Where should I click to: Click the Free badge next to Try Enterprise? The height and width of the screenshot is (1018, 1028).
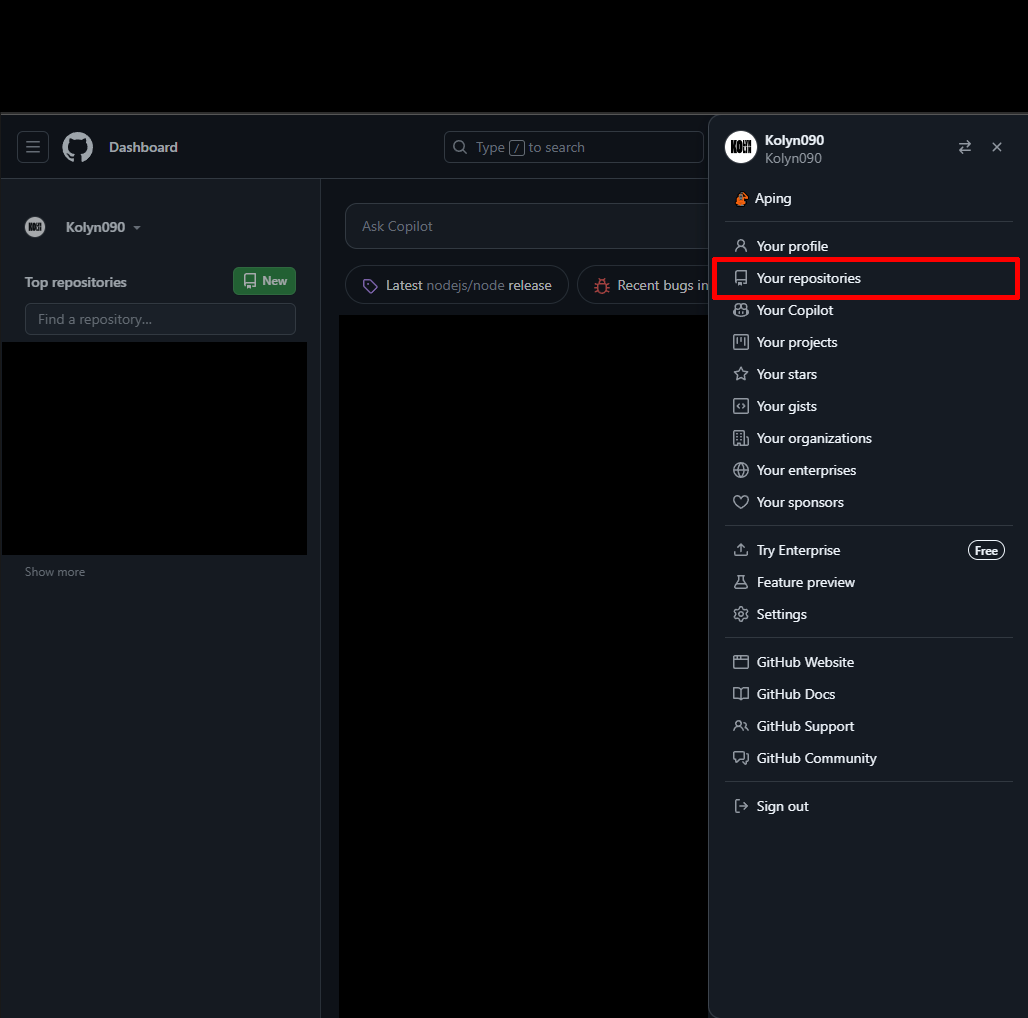pos(986,550)
